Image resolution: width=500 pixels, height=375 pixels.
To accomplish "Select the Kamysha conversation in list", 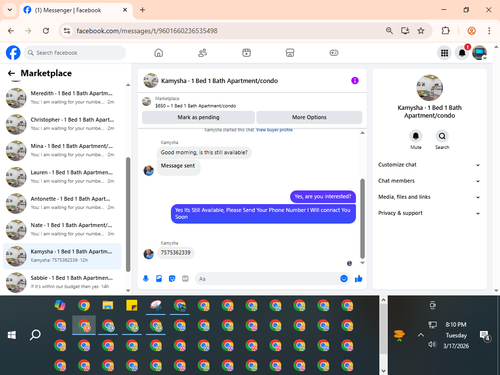I will 62,256.
